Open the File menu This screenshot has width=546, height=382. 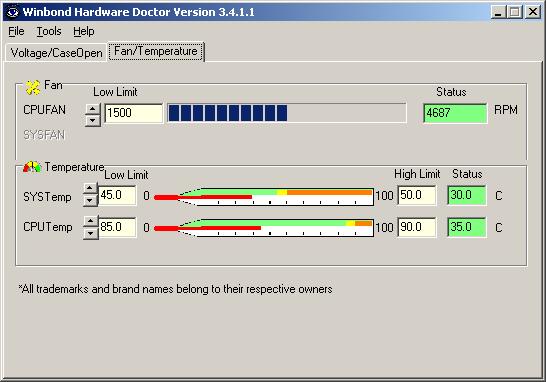pyautogui.click(x=16, y=31)
